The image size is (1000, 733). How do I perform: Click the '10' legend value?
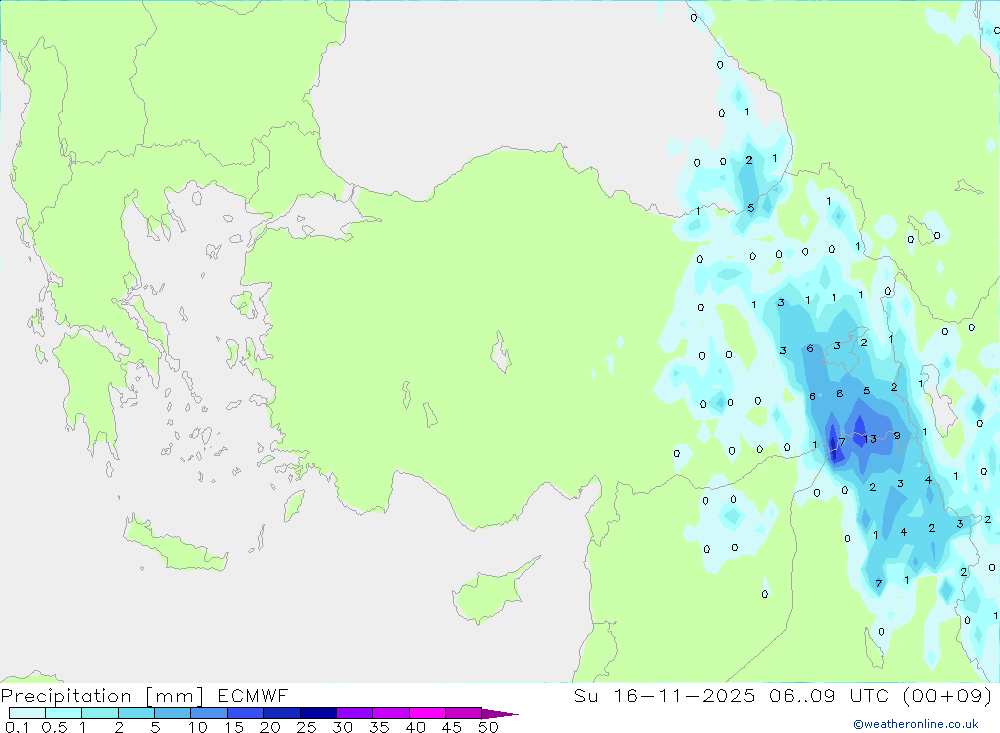pos(198,727)
